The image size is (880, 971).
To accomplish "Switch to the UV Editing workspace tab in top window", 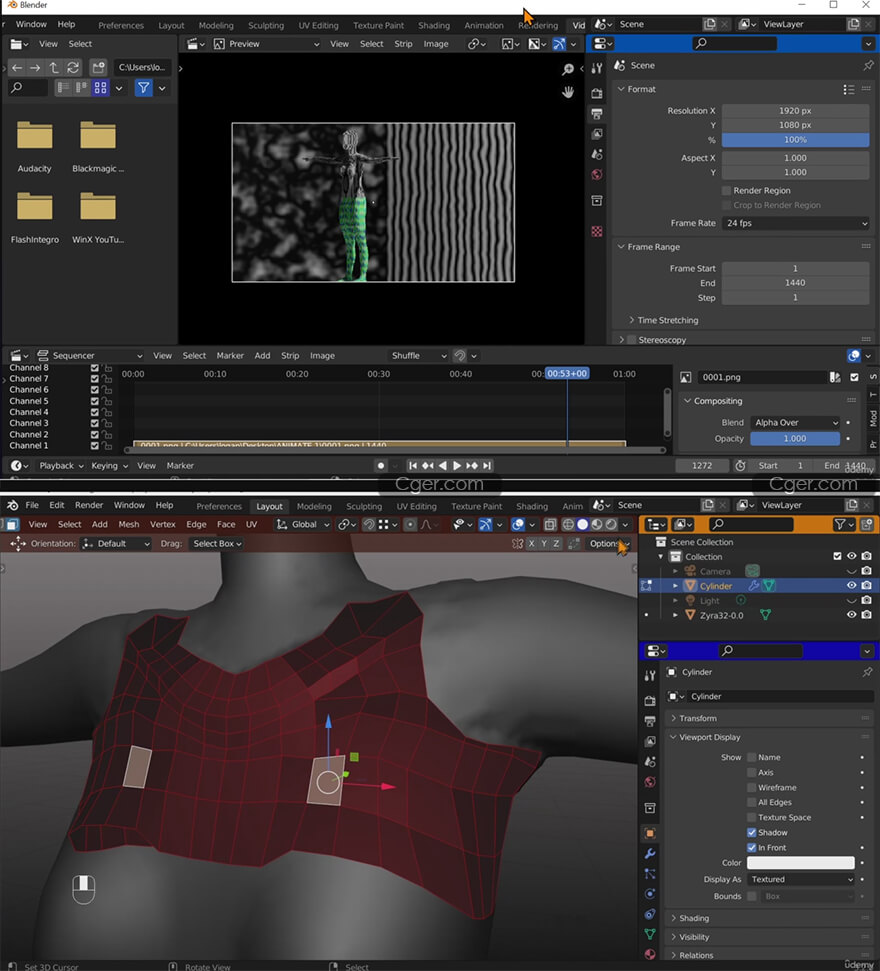I will click(x=318, y=25).
